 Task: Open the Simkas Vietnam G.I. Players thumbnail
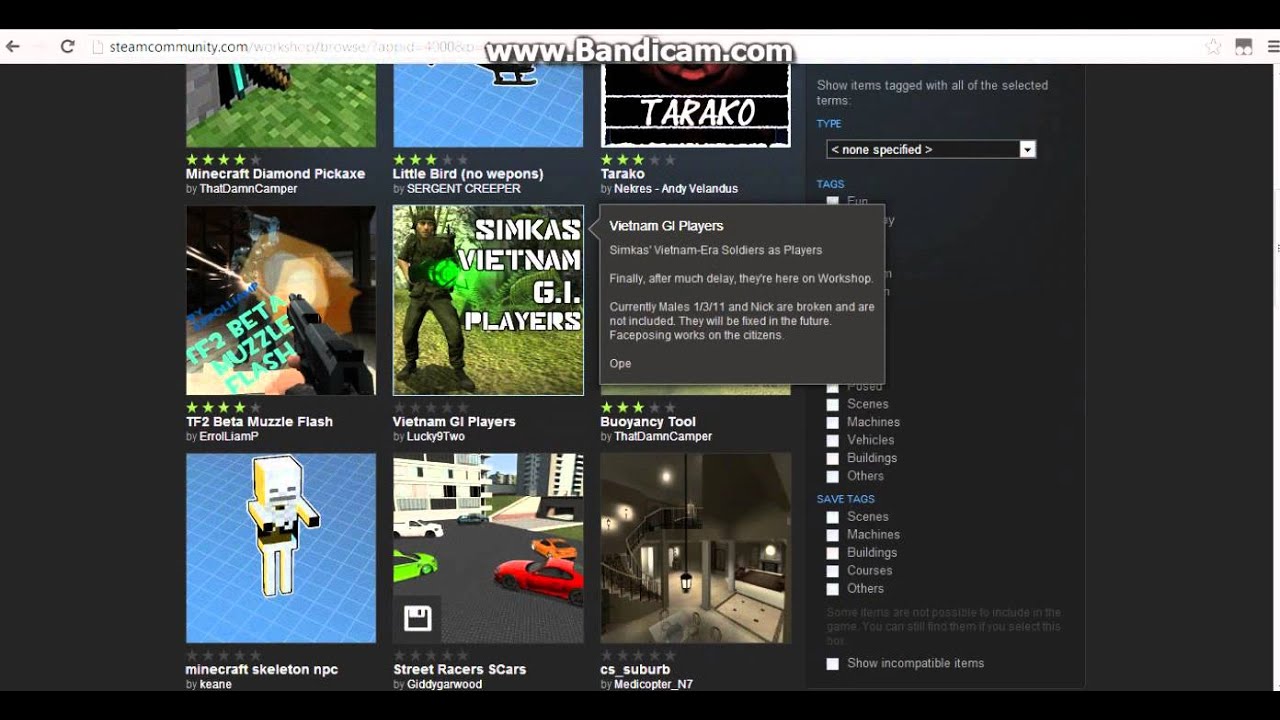[x=488, y=300]
